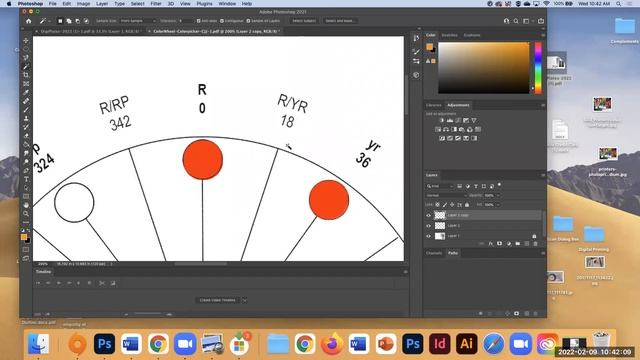
Task: Hide Layer 2 copy visibility eye
Action: pyautogui.click(x=429, y=215)
